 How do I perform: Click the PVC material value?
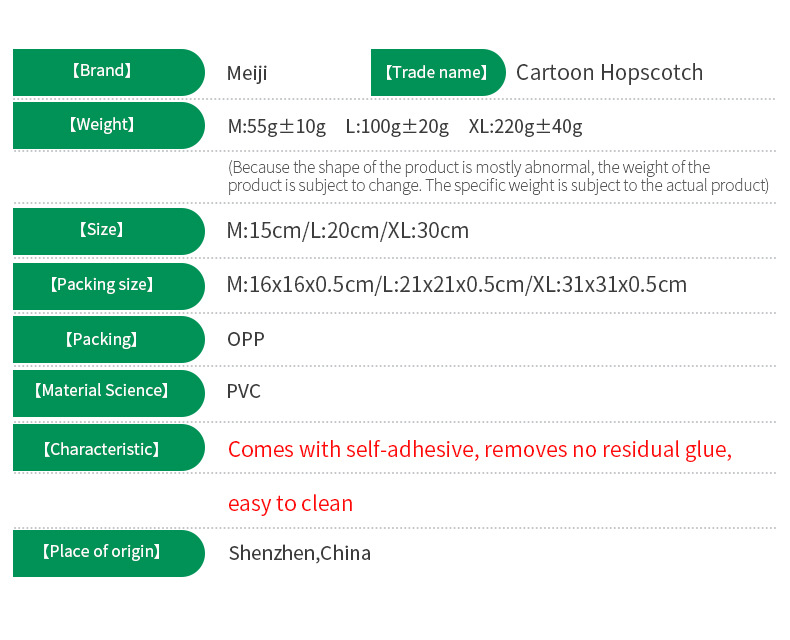(244, 392)
